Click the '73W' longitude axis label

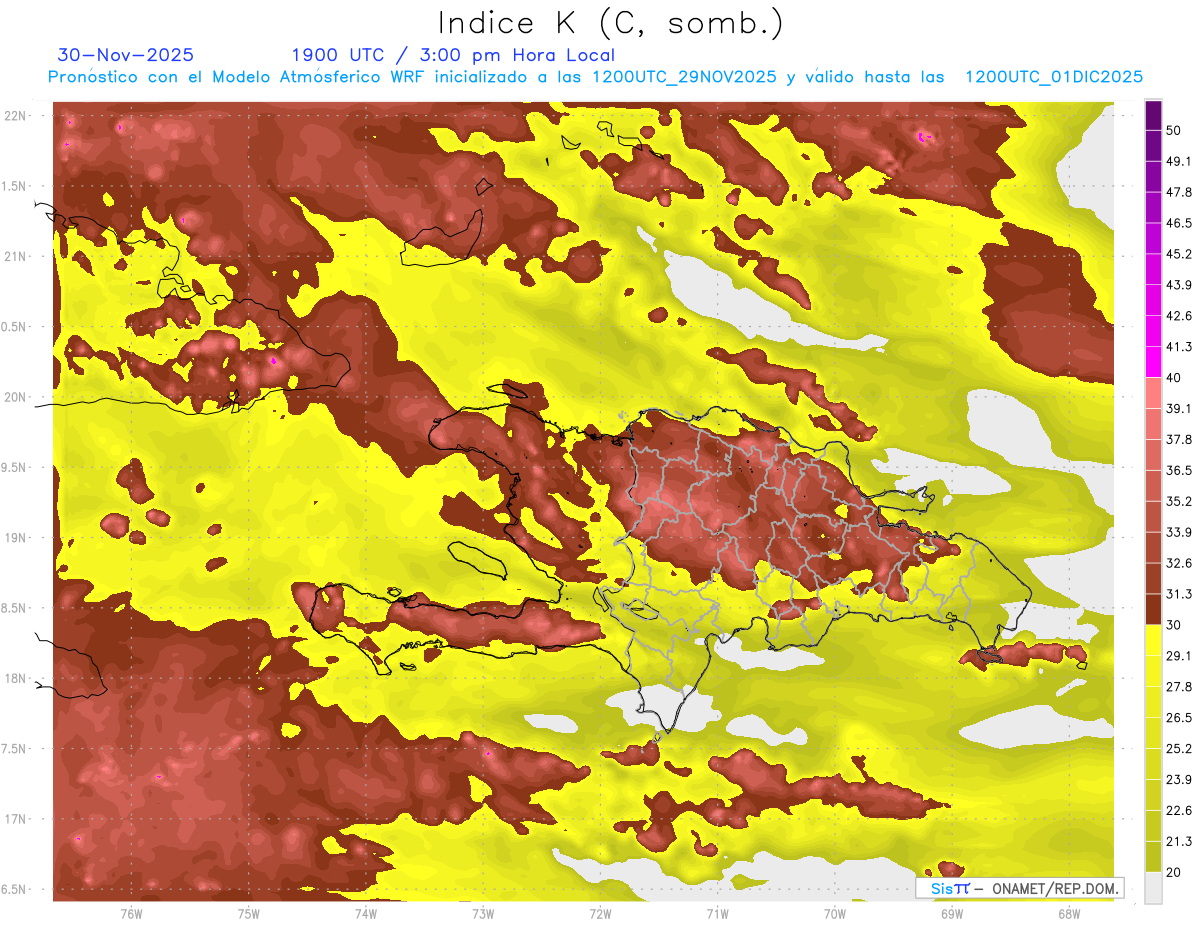coord(483,914)
